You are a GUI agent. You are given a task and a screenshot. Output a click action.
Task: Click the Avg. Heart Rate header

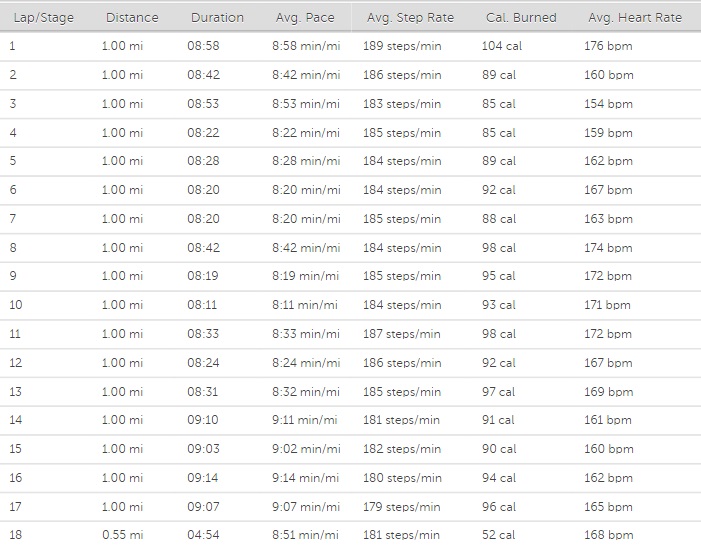tap(634, 17)
